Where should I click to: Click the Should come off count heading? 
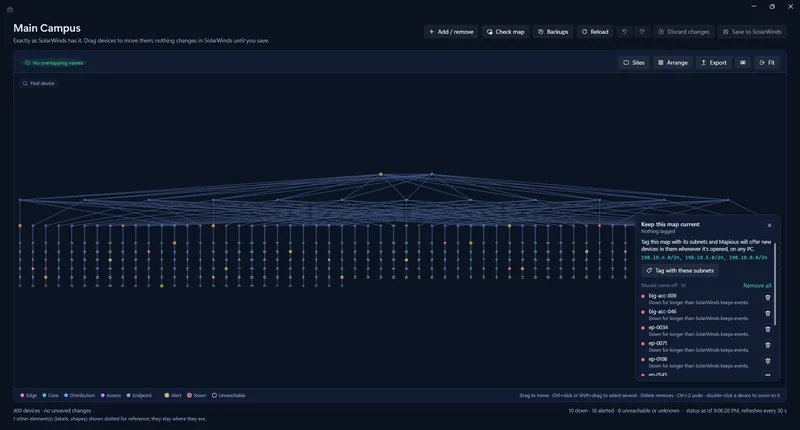pos(663,286)
